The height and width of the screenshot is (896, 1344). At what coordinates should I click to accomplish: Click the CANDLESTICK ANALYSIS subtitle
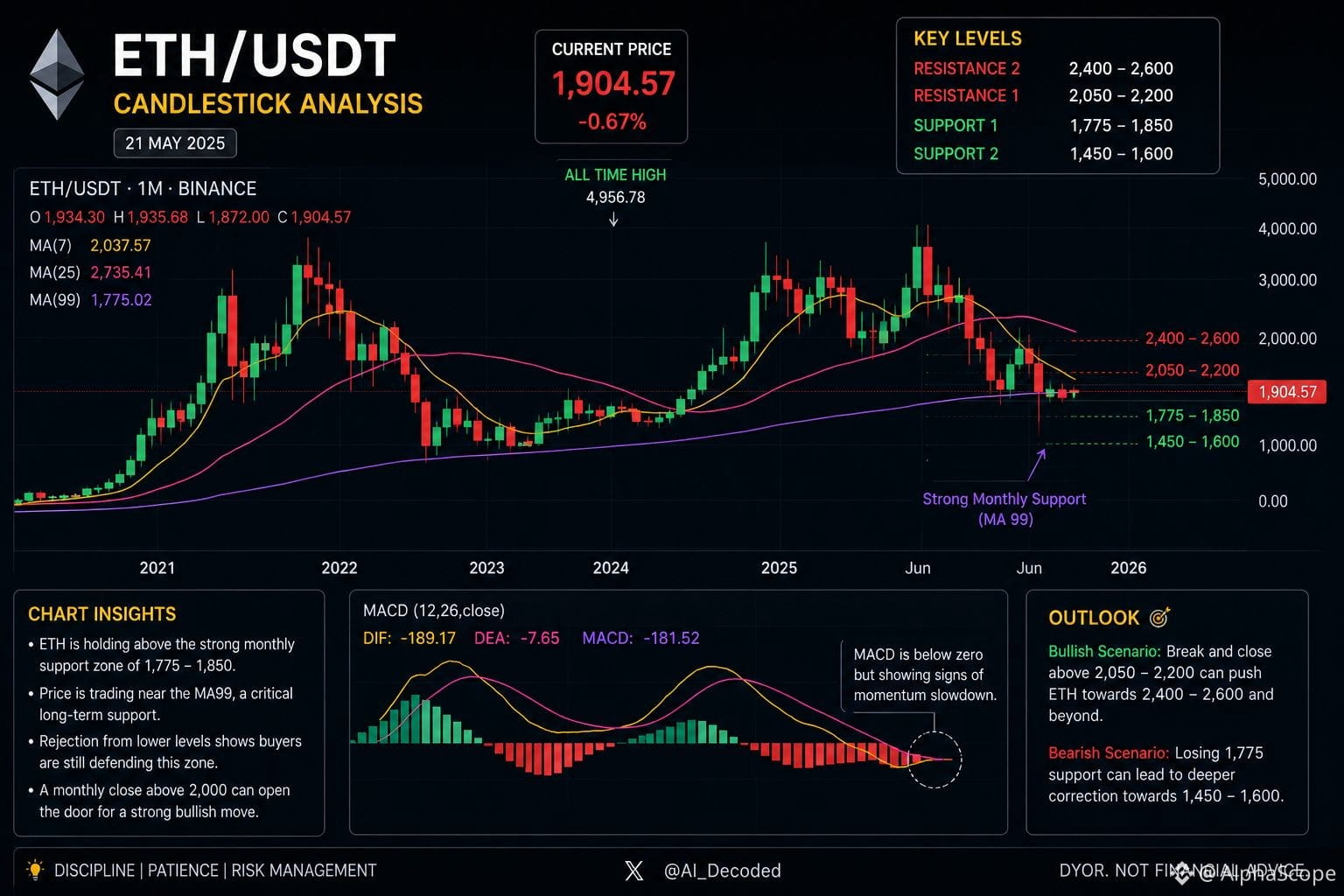[x=268, y=104]
